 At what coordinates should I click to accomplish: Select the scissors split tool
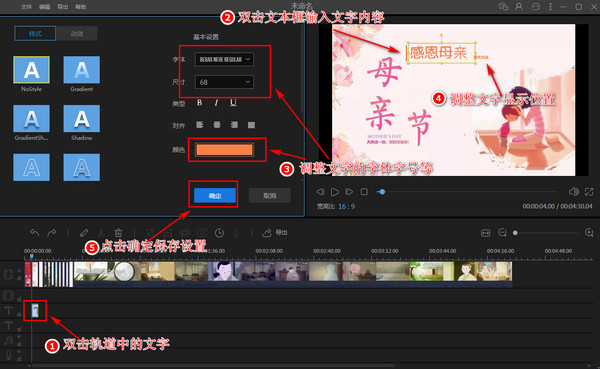tap(101, 233)
